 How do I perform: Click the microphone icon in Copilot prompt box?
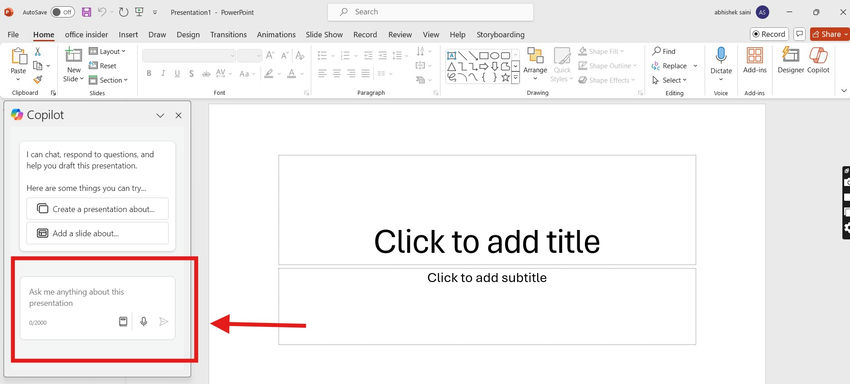coord(144,322)
